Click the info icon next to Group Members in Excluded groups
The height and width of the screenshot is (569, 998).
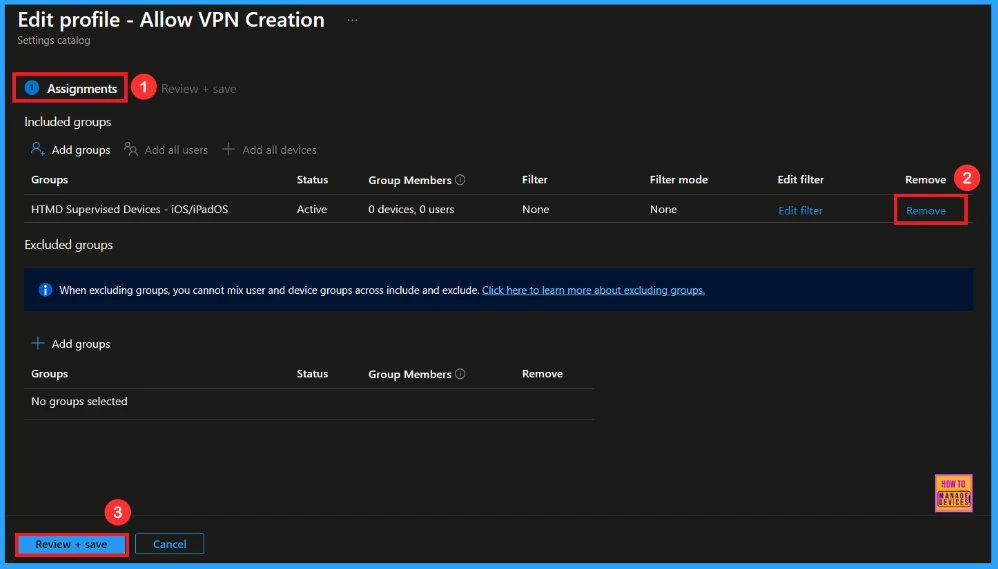[x=460, y=374]
